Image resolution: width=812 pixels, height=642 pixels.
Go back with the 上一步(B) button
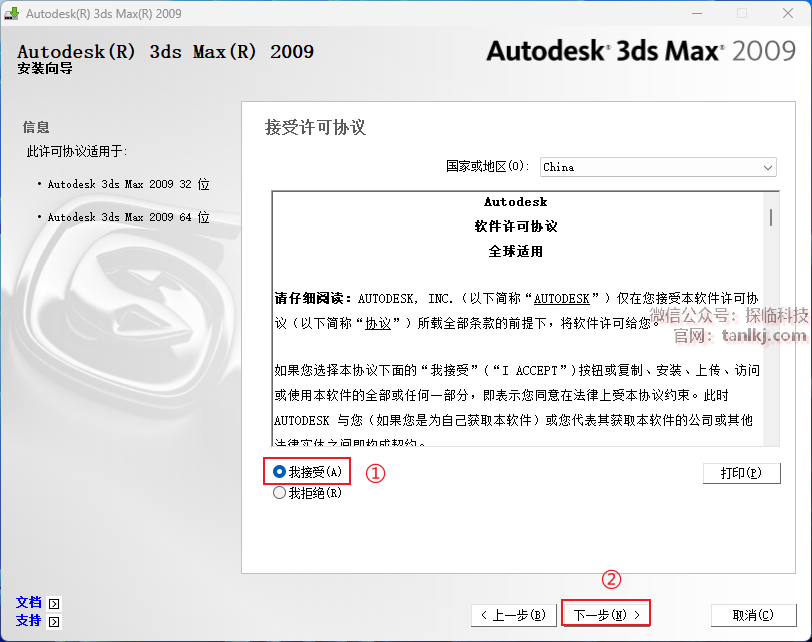513,615
